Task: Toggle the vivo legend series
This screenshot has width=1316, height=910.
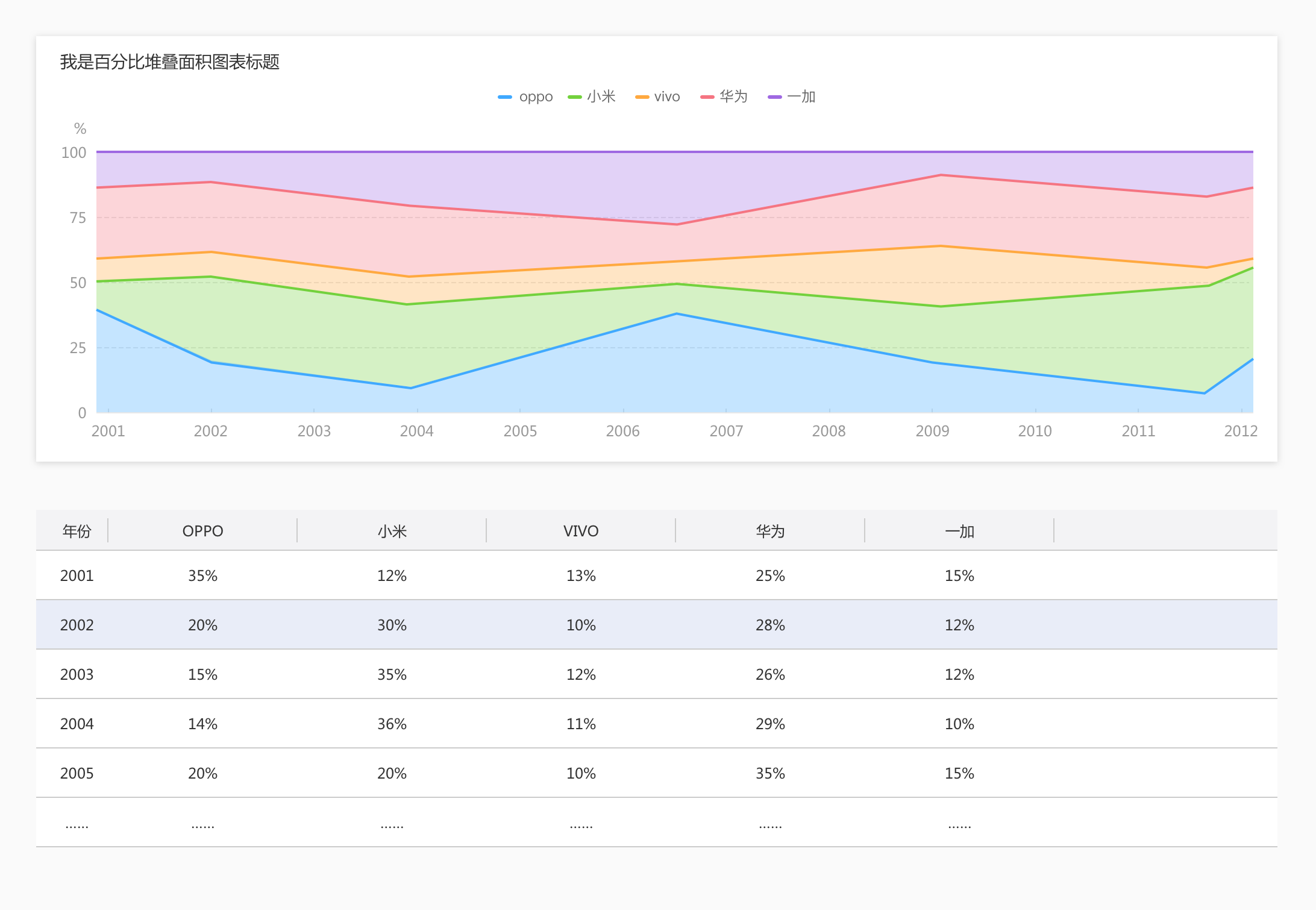Action: click(666, 96)
